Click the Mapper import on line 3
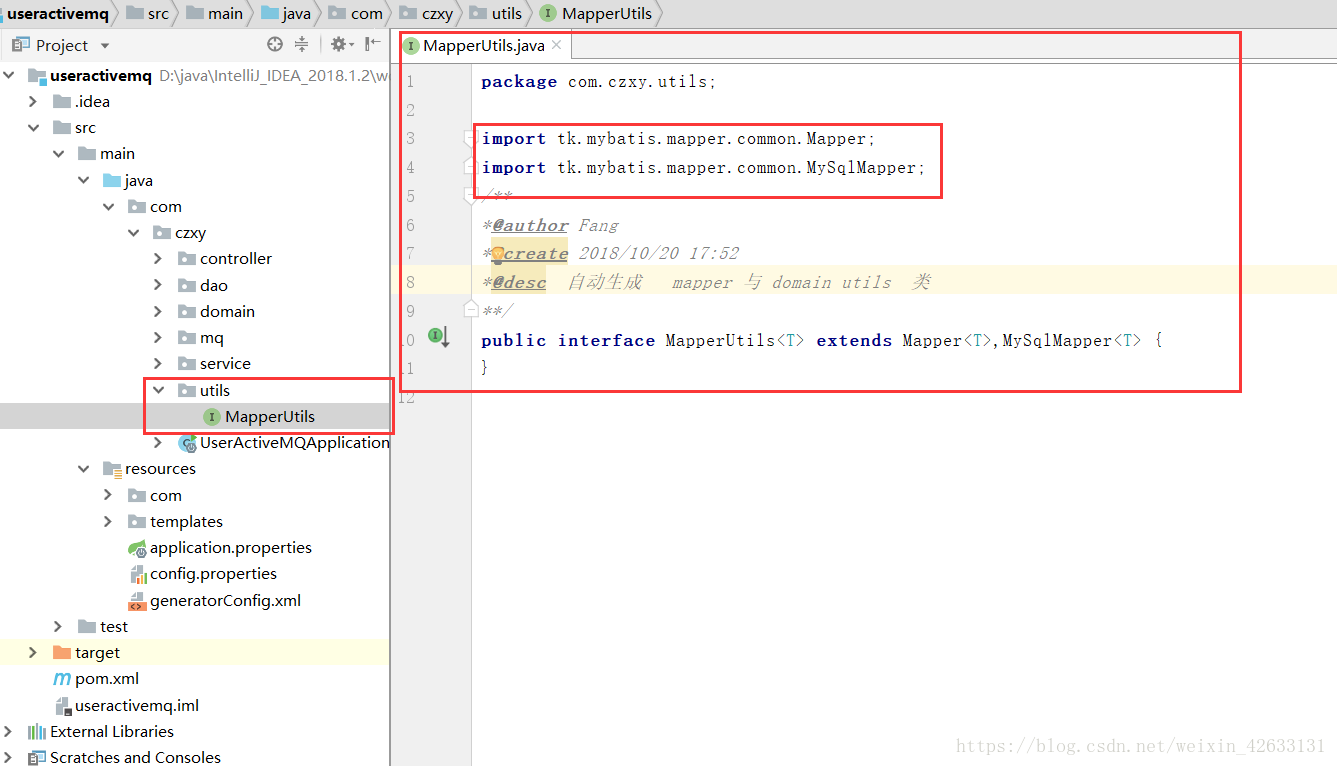Screen dimensions: 1337x766 coord(679,138)
